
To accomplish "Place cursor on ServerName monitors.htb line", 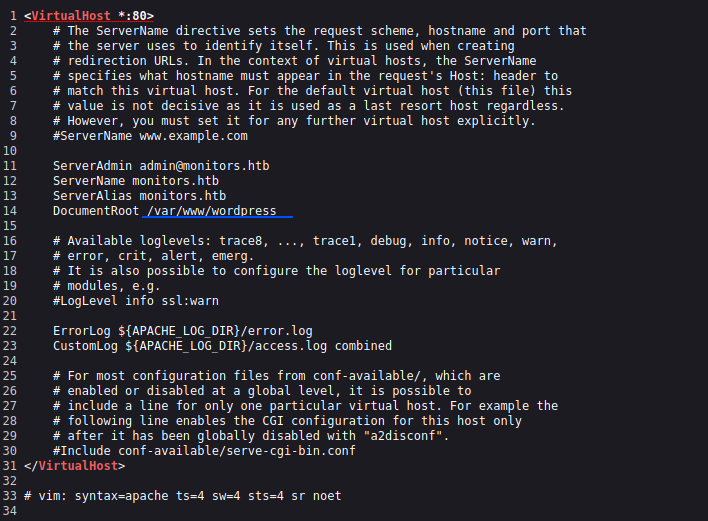I will point(135,180).
